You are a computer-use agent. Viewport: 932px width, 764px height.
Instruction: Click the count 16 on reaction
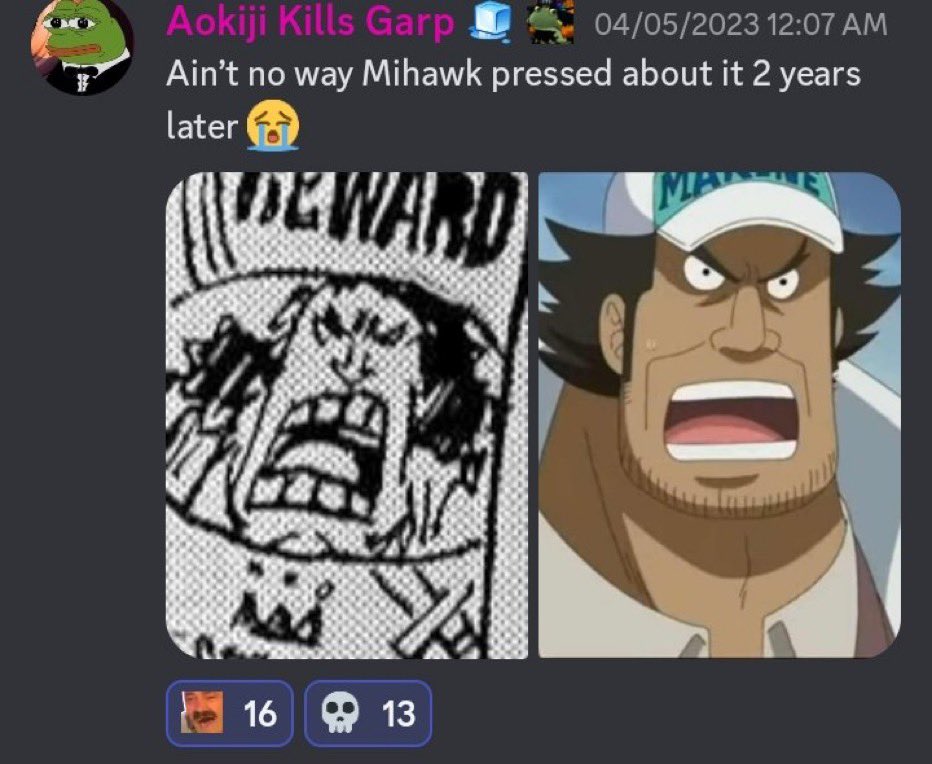(260, 713)
